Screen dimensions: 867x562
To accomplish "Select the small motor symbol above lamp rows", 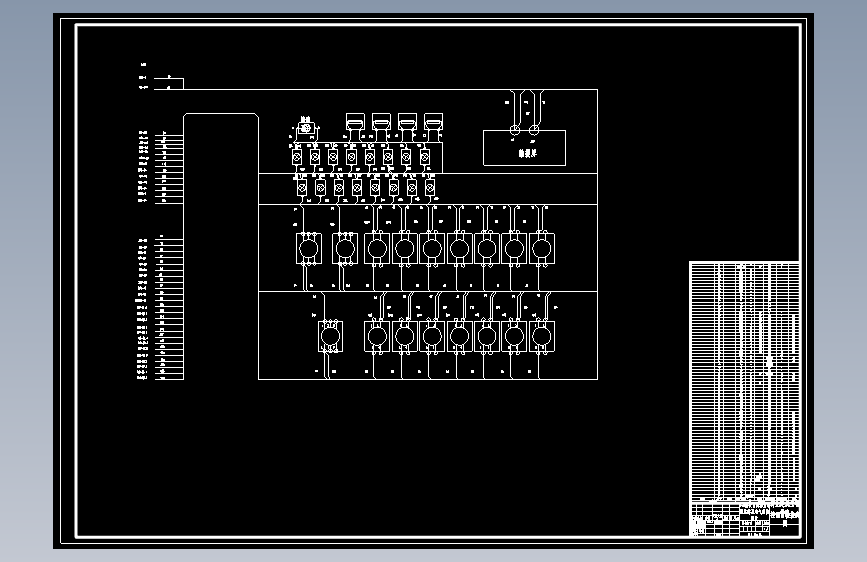I will (x=305, y=128).
